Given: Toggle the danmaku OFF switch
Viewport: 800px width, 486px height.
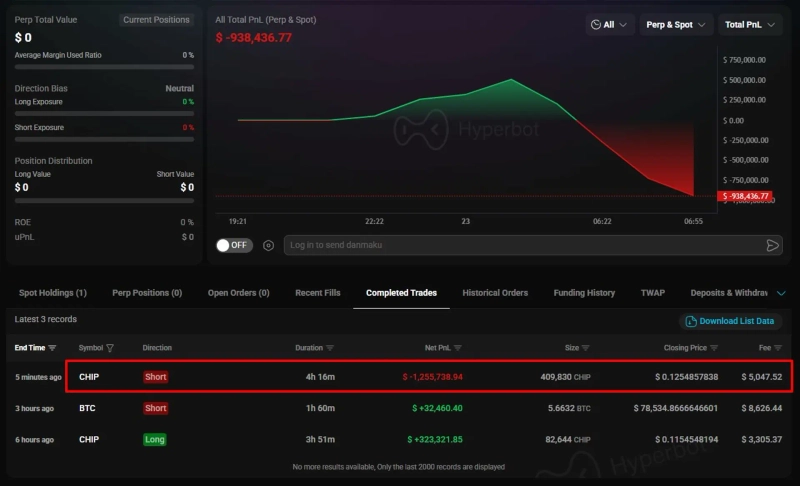Looking at the screenshot, I should [x=235, y=245].
